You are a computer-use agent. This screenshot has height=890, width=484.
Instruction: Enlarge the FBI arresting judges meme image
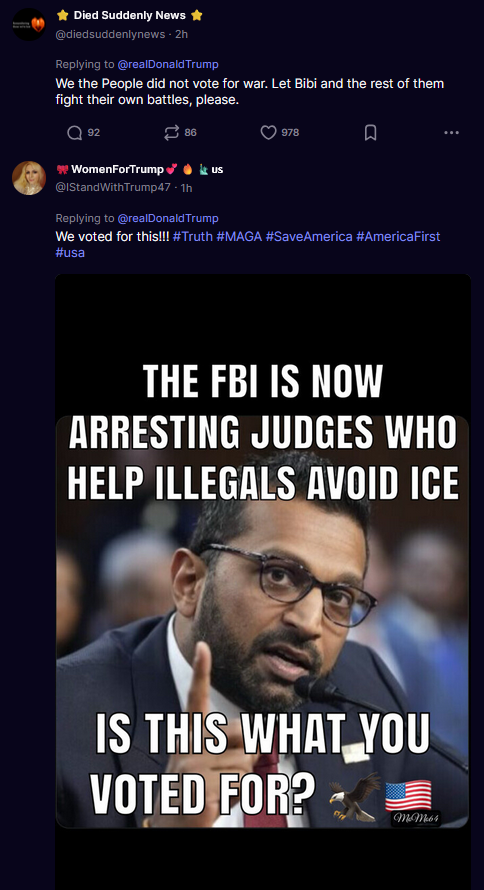(263, 582)
